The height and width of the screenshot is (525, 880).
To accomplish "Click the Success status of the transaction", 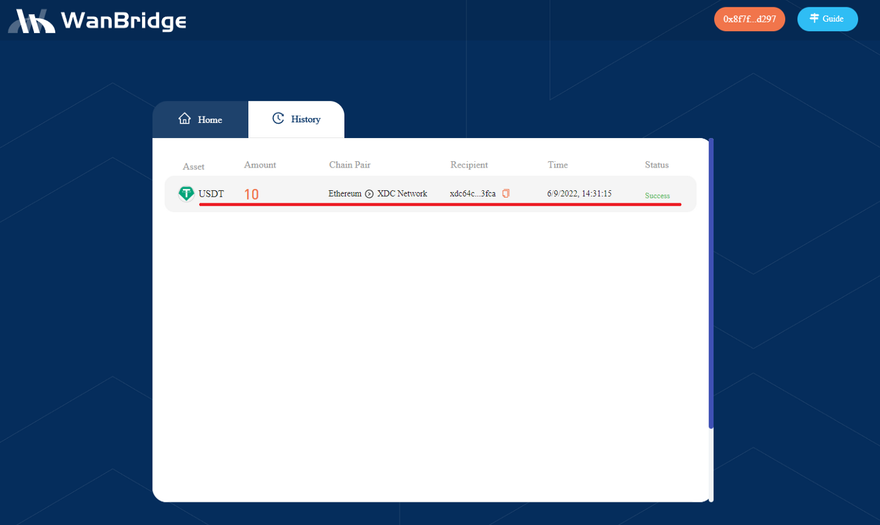I will click(x=657, y=196).
